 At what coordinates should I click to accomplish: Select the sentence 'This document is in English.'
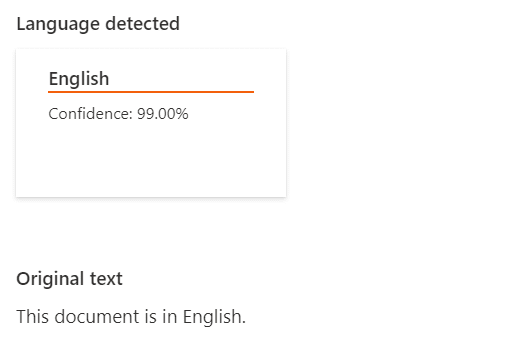click(131, 316)
